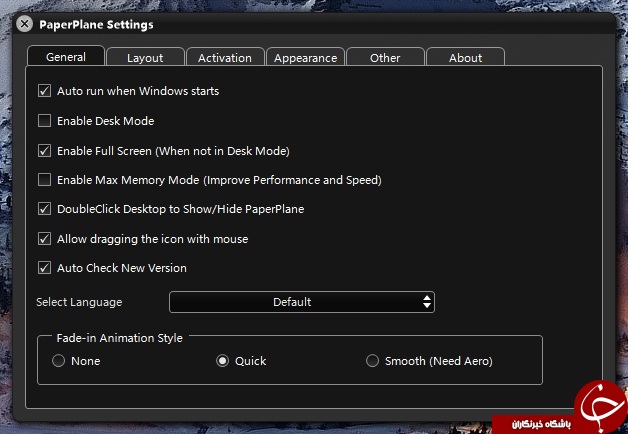Switch to the General tab
The height and width of the screenshot is (434, 628).
66,56
